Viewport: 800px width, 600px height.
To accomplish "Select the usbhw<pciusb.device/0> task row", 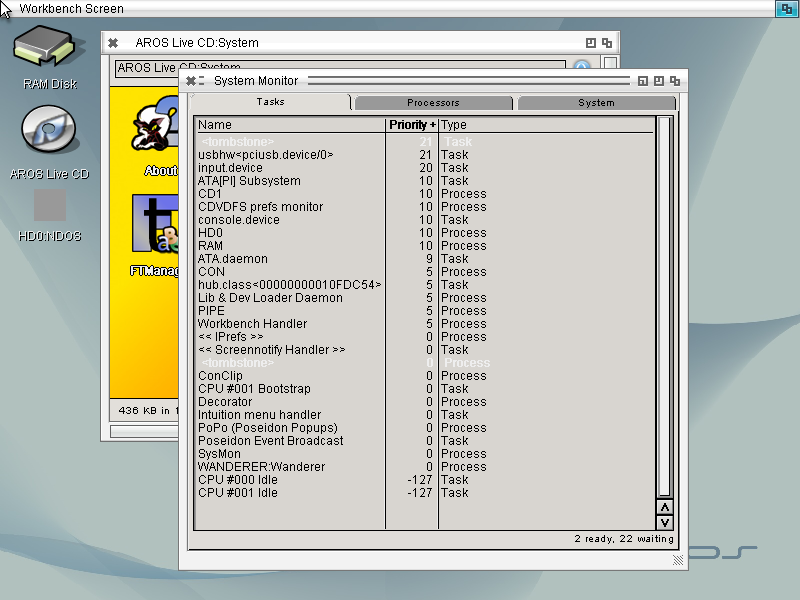I will point(425,155).
